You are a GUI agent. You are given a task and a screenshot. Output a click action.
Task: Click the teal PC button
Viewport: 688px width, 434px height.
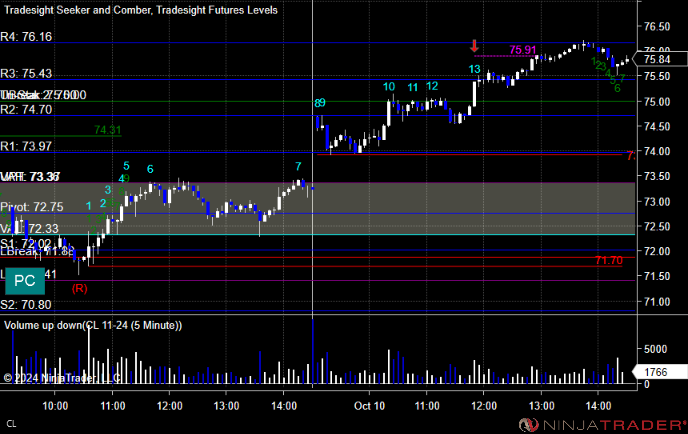pyautogui.click(x=25, y=281)
